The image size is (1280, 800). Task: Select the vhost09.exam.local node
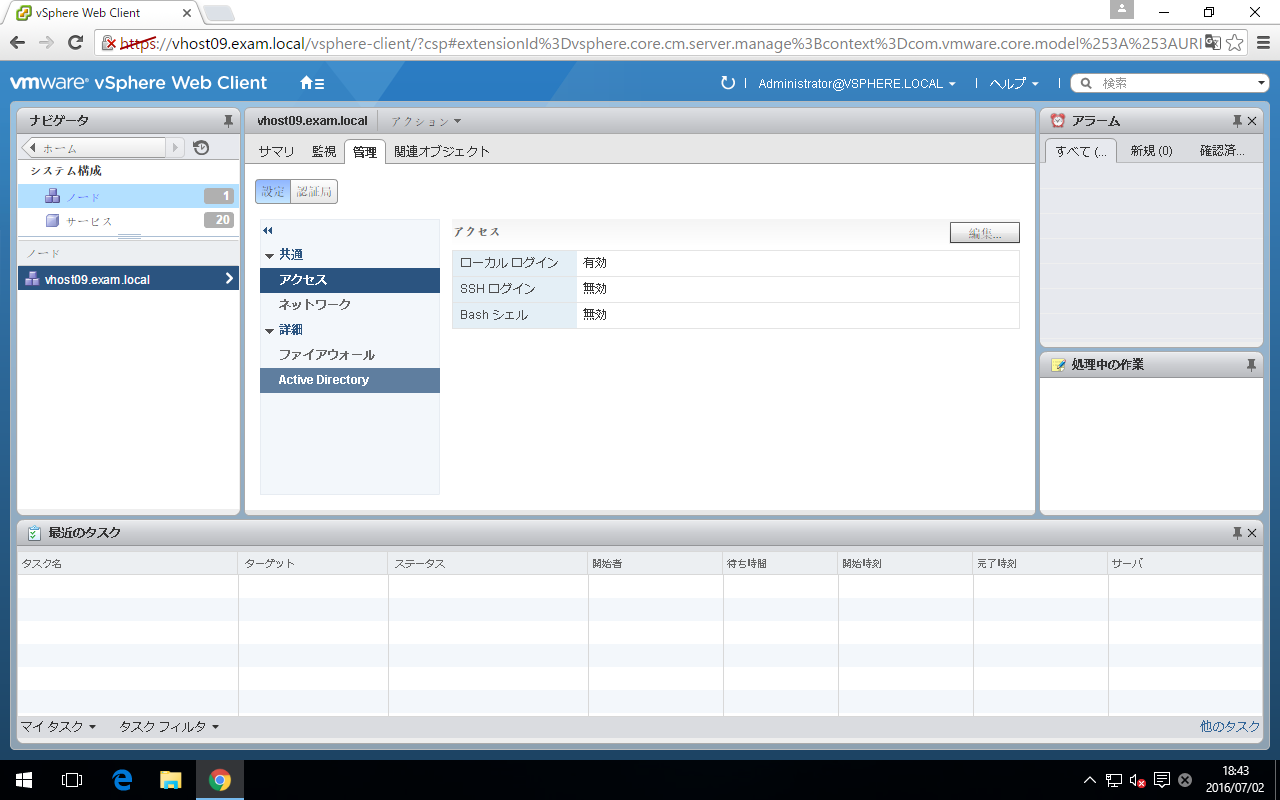tap(129, 279)
